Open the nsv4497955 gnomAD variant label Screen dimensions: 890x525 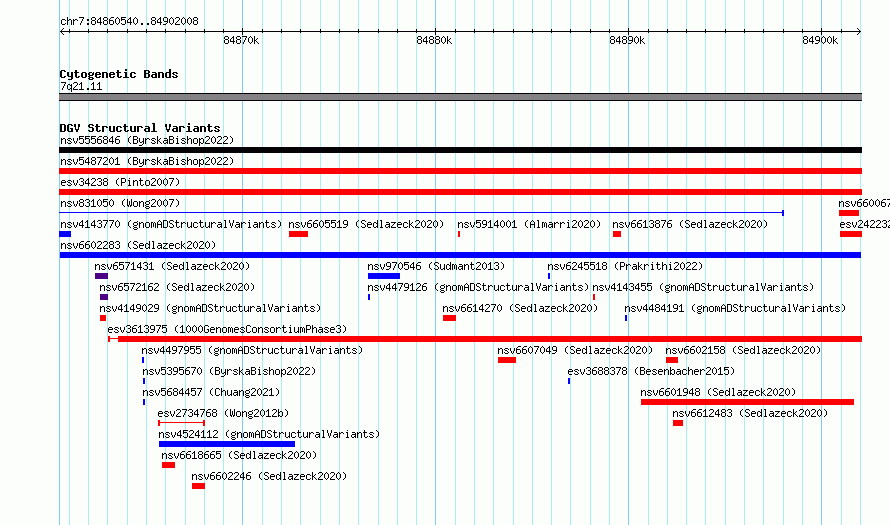click(x=252, y=350)
